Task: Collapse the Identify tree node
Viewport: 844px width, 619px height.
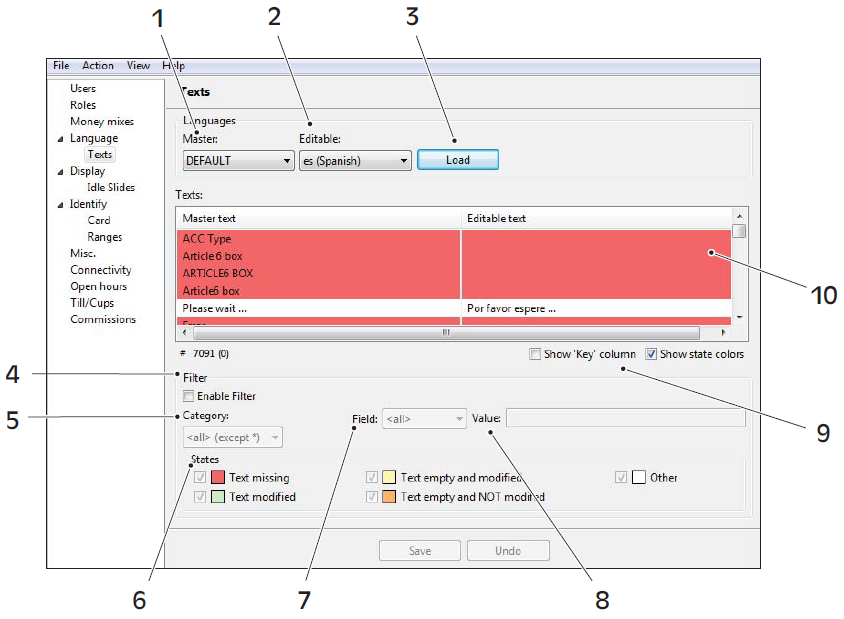Action: pyautogui.click(x=60, y=205)
